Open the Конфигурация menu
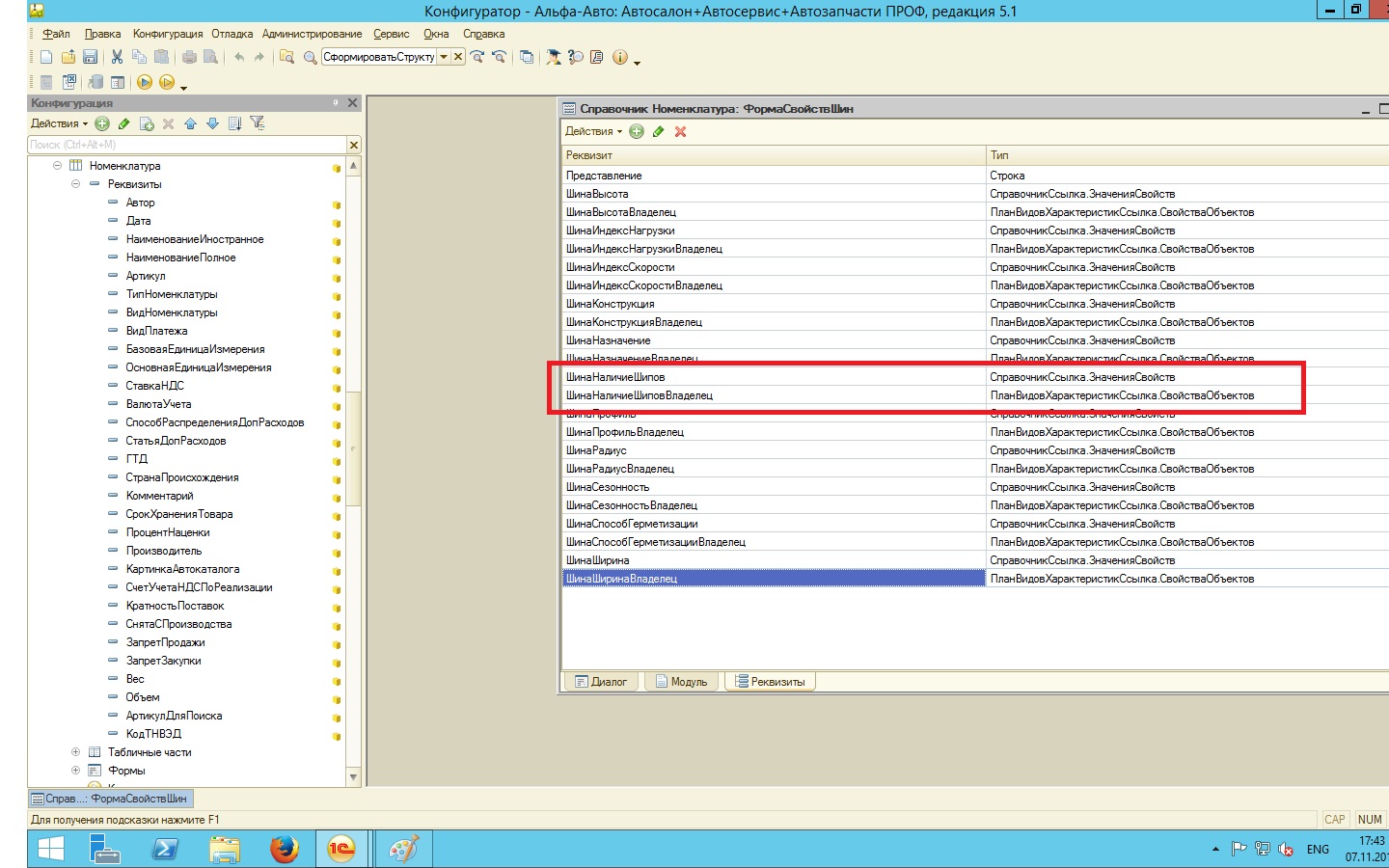Screen dimensions: 1389x868 pos(168,34)
